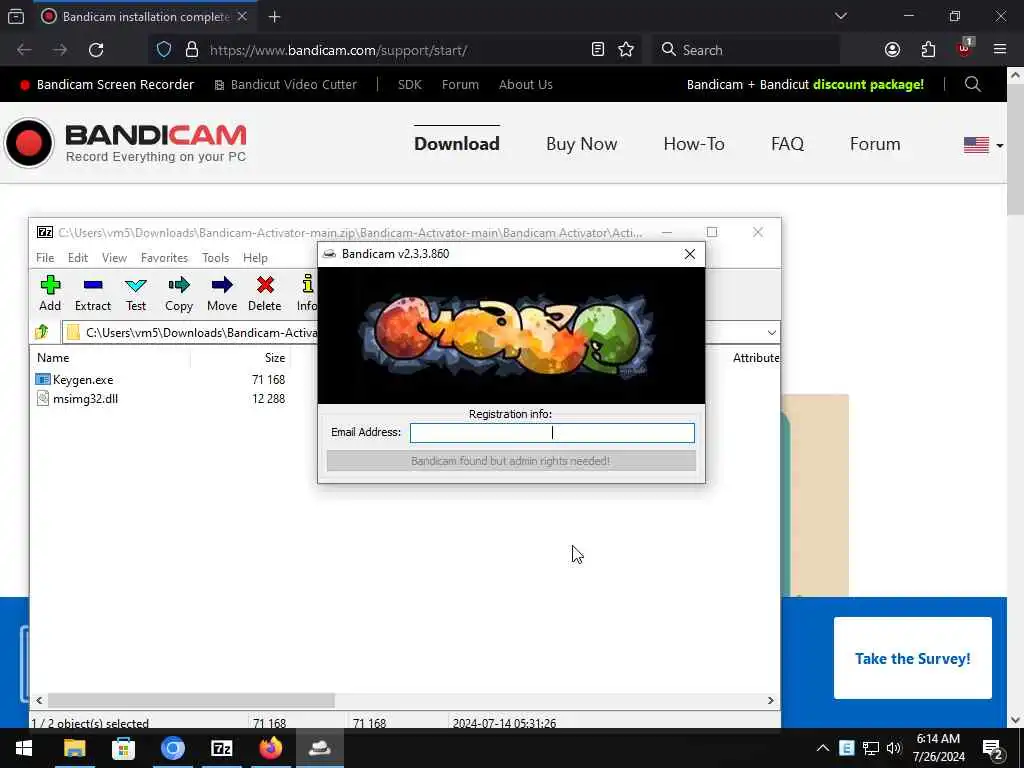Open Edit menu in 7-Zip
This screenshot has width=1024, height=768.
click(78, 258)
